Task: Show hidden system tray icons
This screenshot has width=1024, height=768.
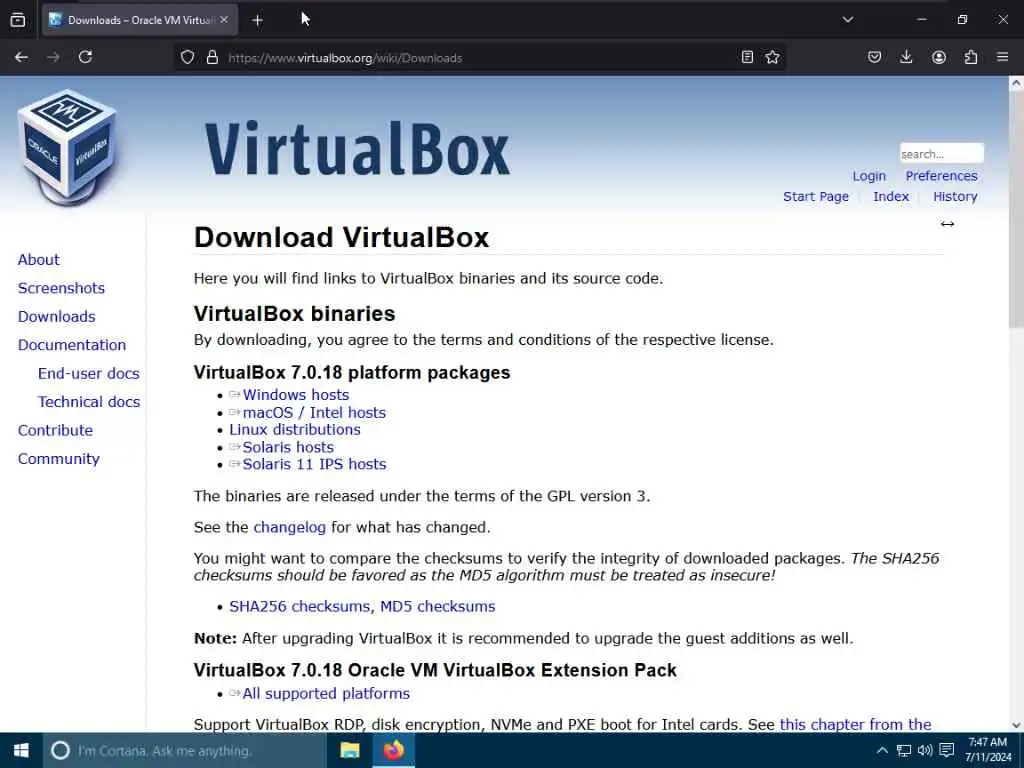Action: [x=882, y=750]
